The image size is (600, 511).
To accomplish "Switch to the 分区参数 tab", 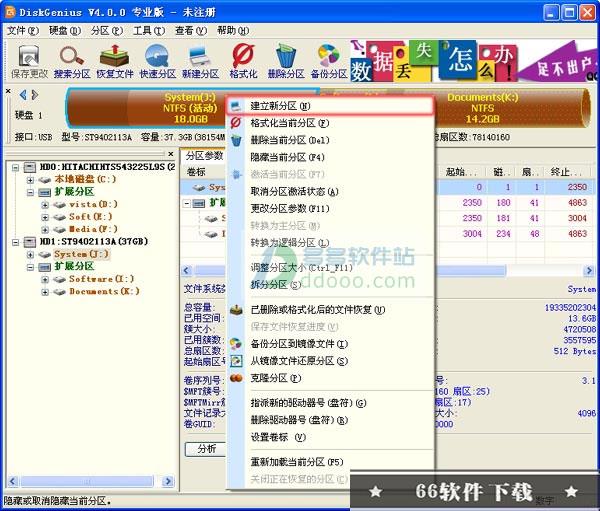I will (204, 156).
